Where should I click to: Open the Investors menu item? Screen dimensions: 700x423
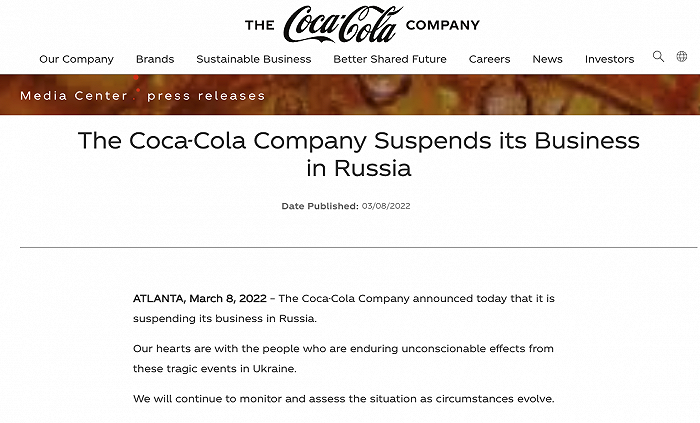click(x=609, y=59)
